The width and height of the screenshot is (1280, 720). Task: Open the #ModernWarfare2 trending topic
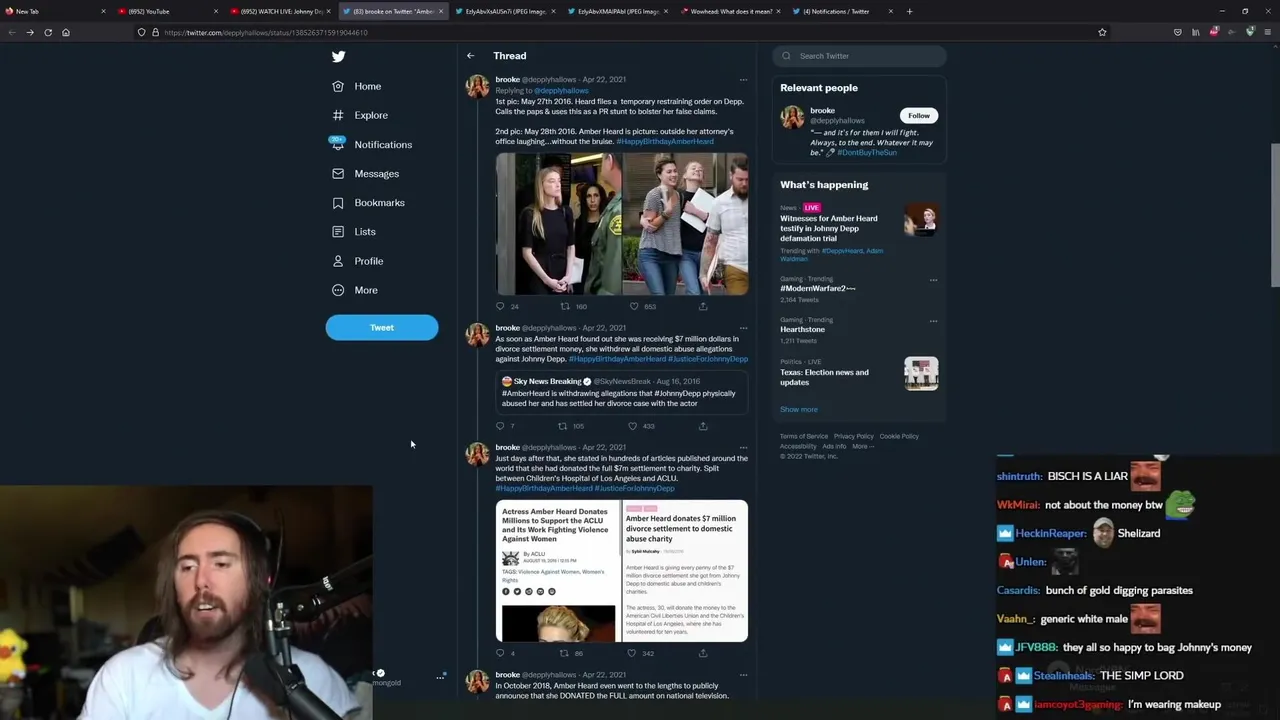pyautogui.click(x=818, y=288)
